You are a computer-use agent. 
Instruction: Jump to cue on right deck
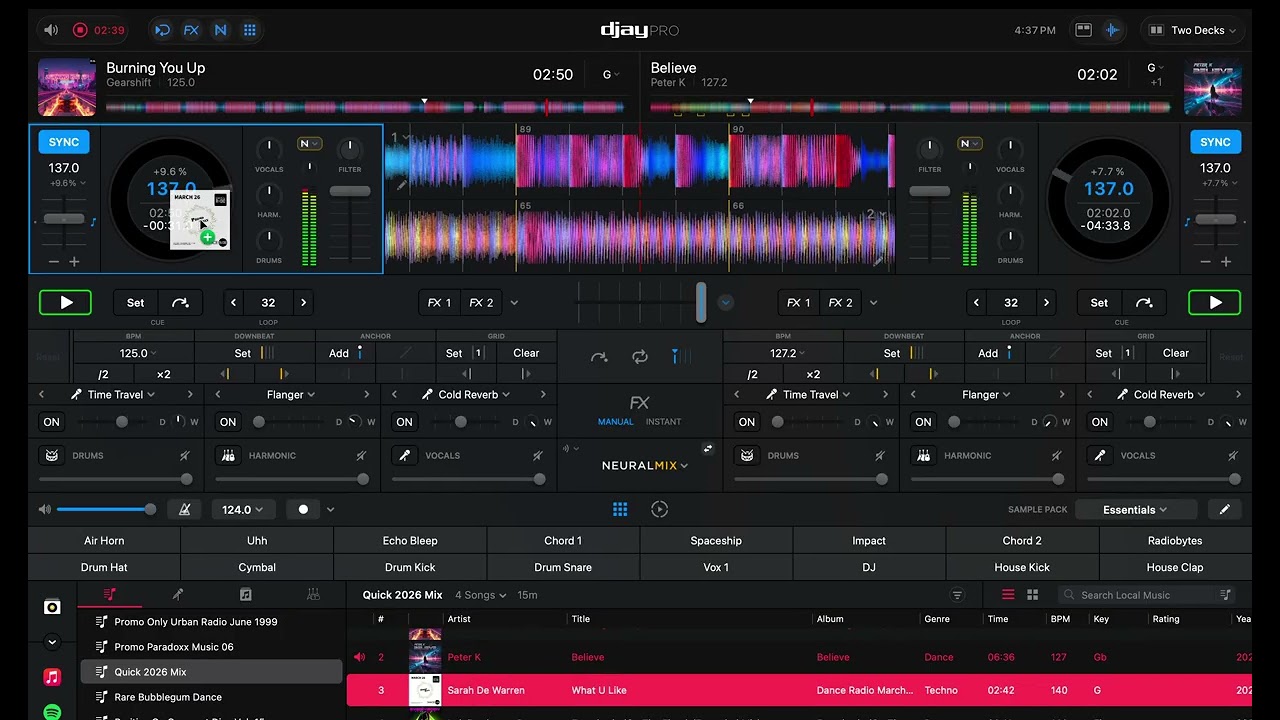tap(1145, 302)
